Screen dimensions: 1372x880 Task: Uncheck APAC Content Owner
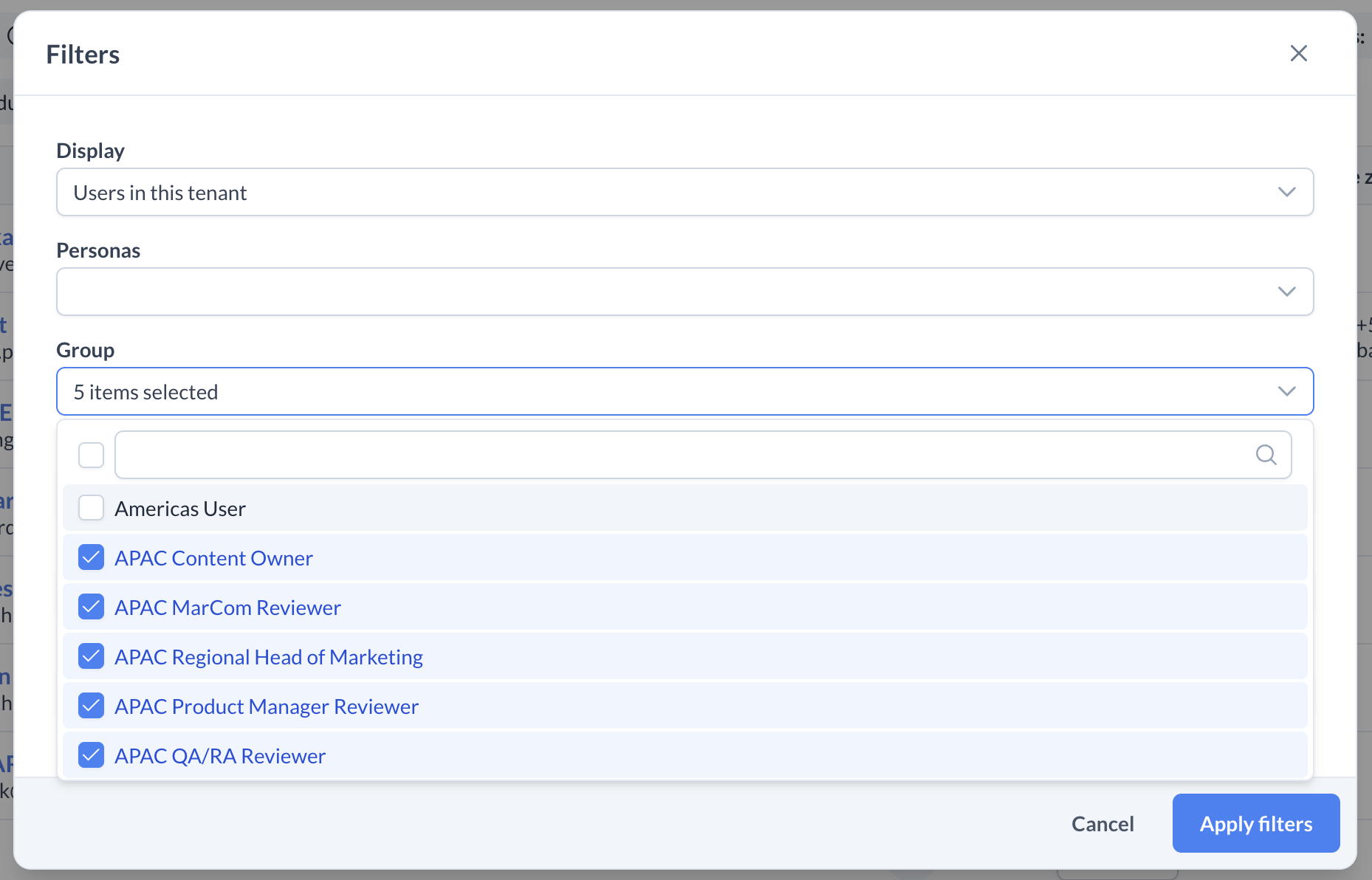[x=91, y=557]
